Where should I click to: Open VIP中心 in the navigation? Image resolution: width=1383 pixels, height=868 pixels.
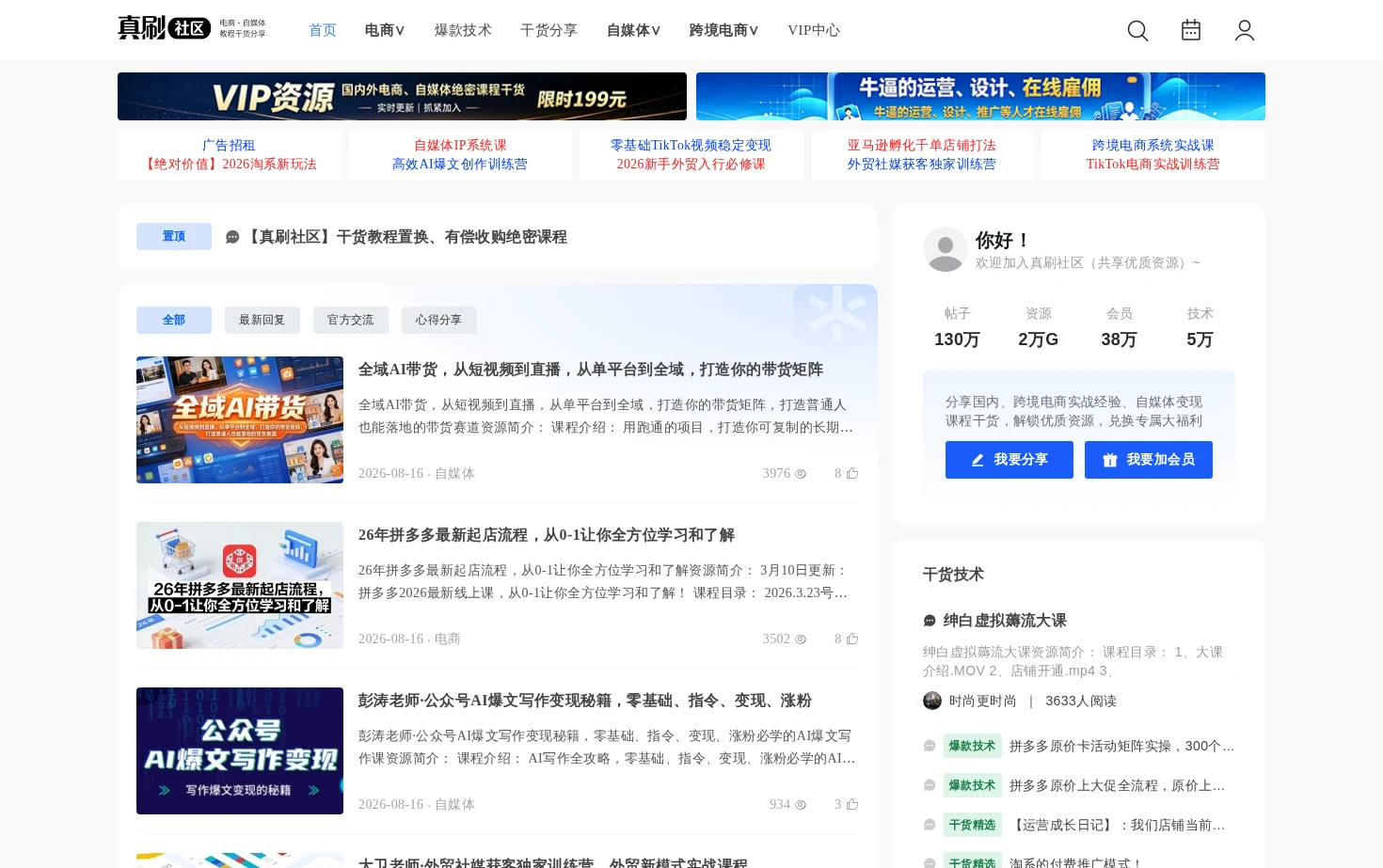coord(814,30)
